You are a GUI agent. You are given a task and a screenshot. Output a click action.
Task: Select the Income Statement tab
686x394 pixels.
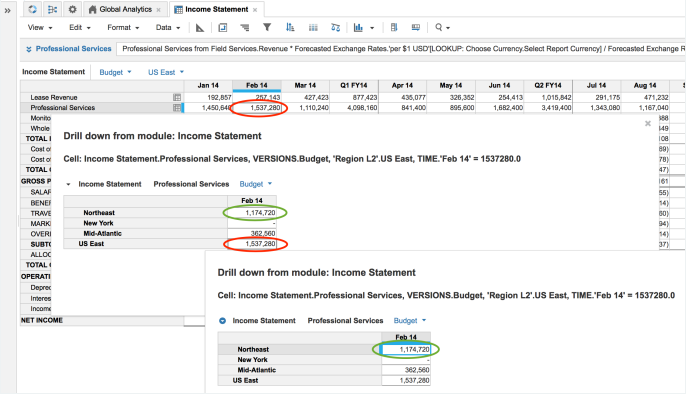click(x=217, y=9)
